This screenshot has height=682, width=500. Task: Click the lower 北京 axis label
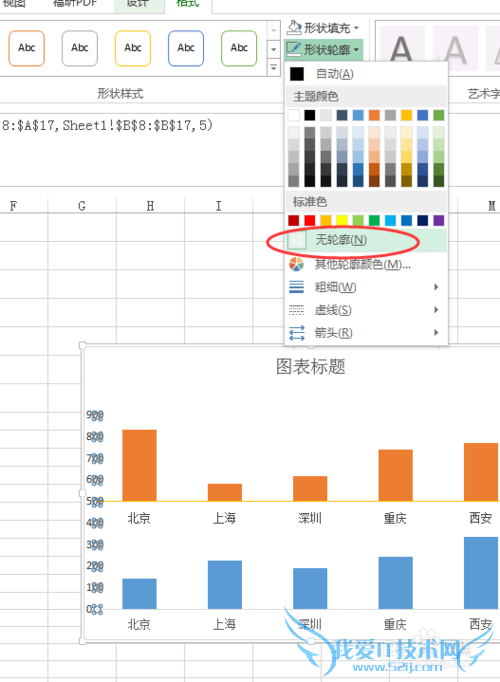(x=139, y=625)
